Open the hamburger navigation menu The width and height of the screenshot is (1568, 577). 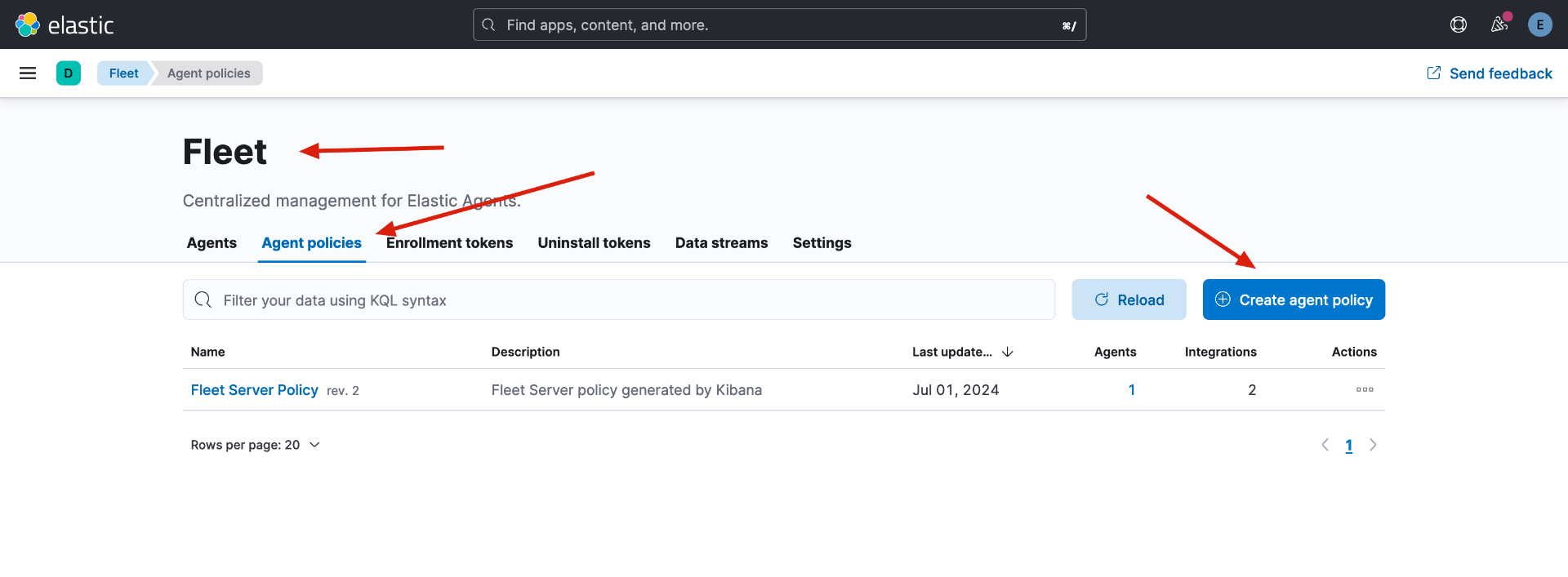(28, 73)
